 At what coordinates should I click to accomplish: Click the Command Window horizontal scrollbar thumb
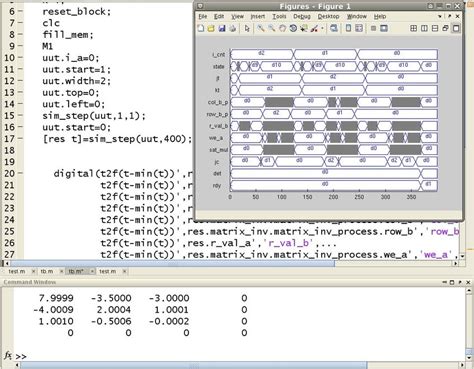pos(193,366)
